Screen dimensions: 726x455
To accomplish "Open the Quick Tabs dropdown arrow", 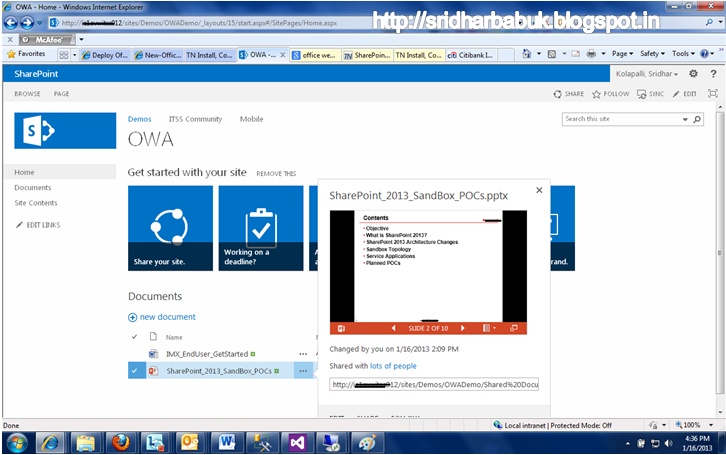I will 75,55.
